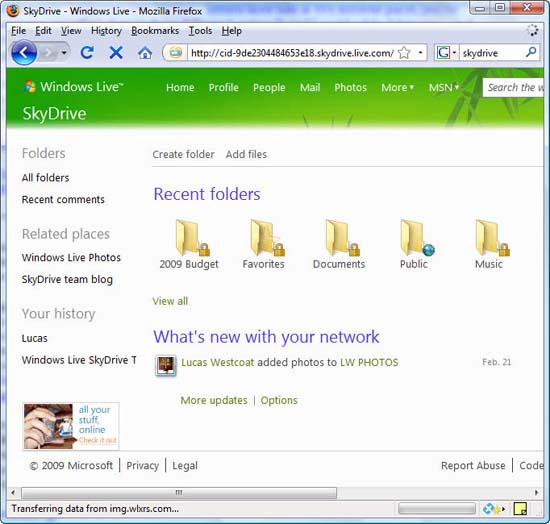Click View all under Recent folders
The height and width of the screenshot is (524, 550).
tap(170, 301)
